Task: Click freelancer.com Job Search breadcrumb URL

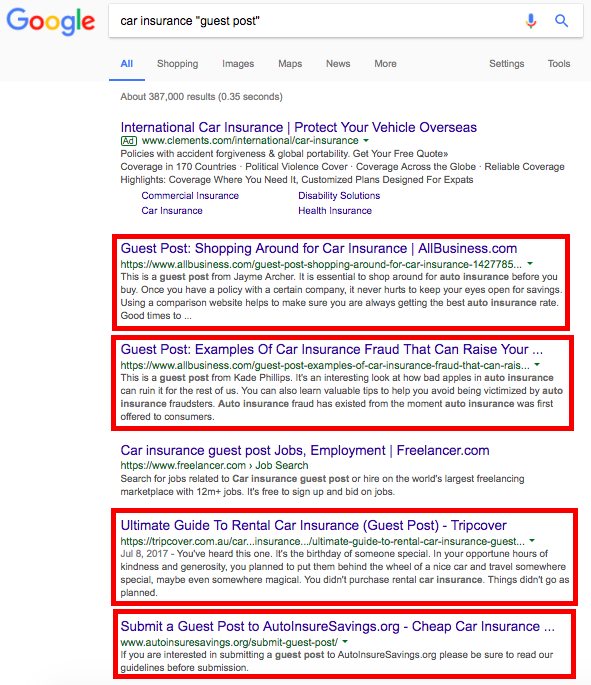Action: coord(214,465)
